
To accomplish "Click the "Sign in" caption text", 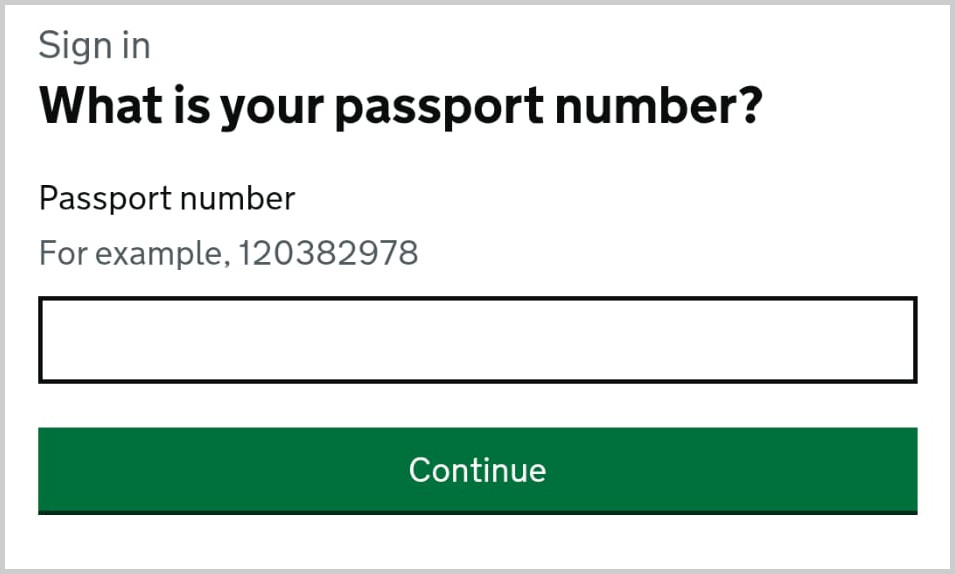I will [x=94, y=45].
